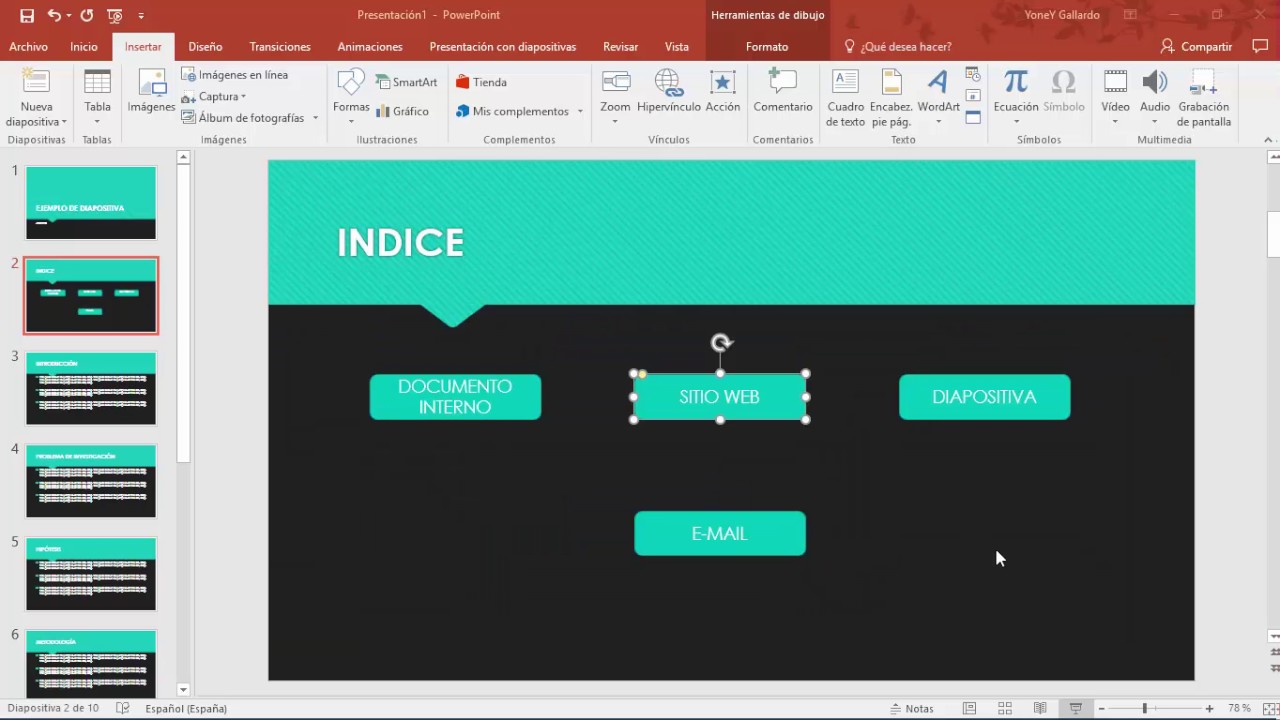Viewport: 1280px width, 720px height.
Task: Expand the Captura screenshot dropdown
Action: click(243, 97)
